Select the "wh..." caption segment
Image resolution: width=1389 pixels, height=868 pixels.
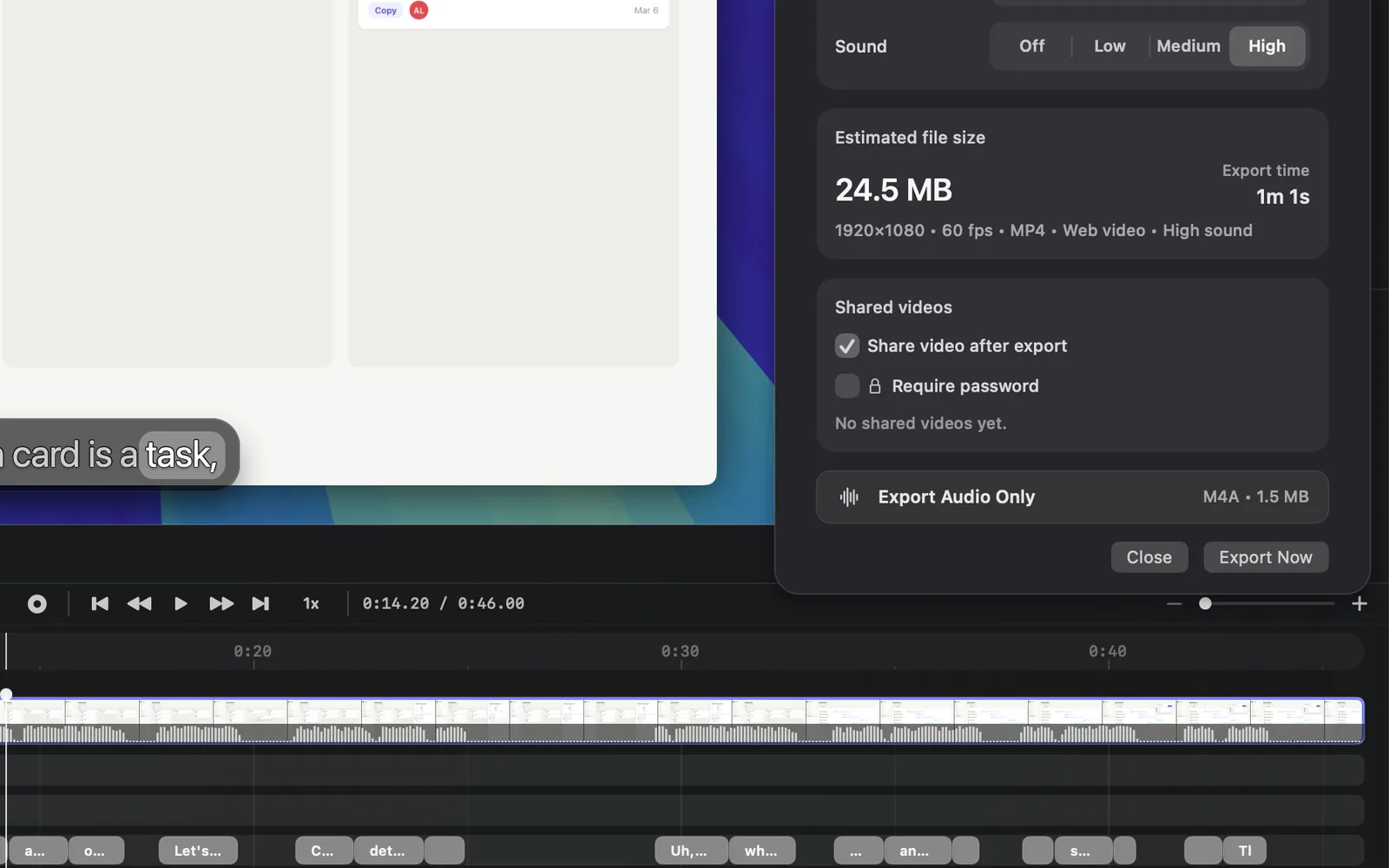pos(762,851)
